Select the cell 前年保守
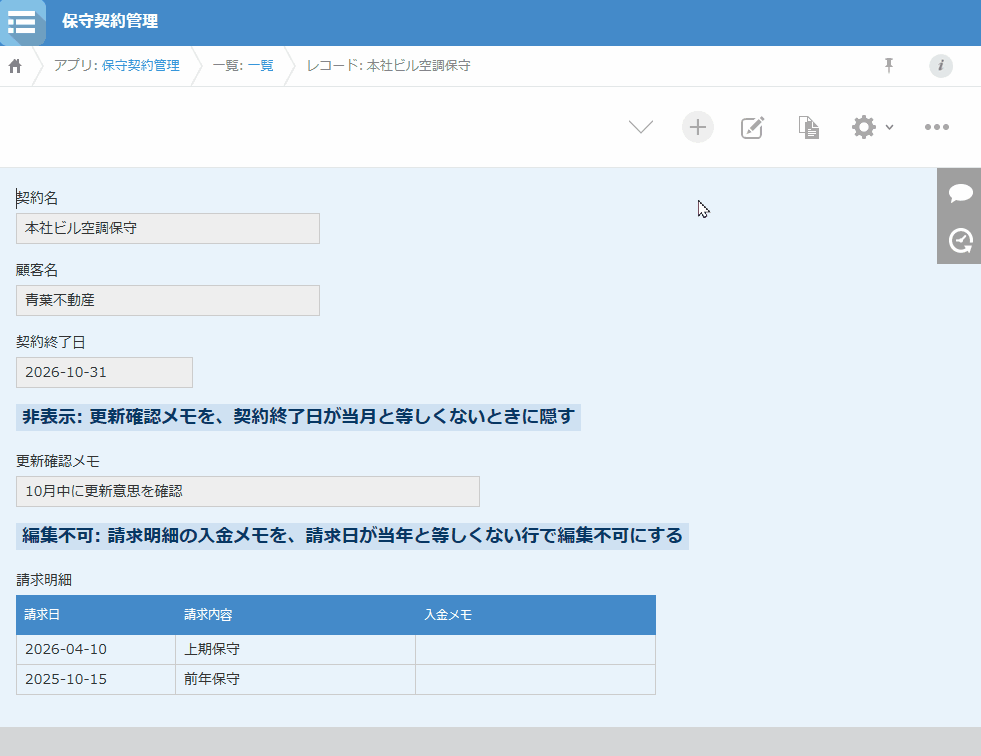981x756 pixels. (295, 680)
